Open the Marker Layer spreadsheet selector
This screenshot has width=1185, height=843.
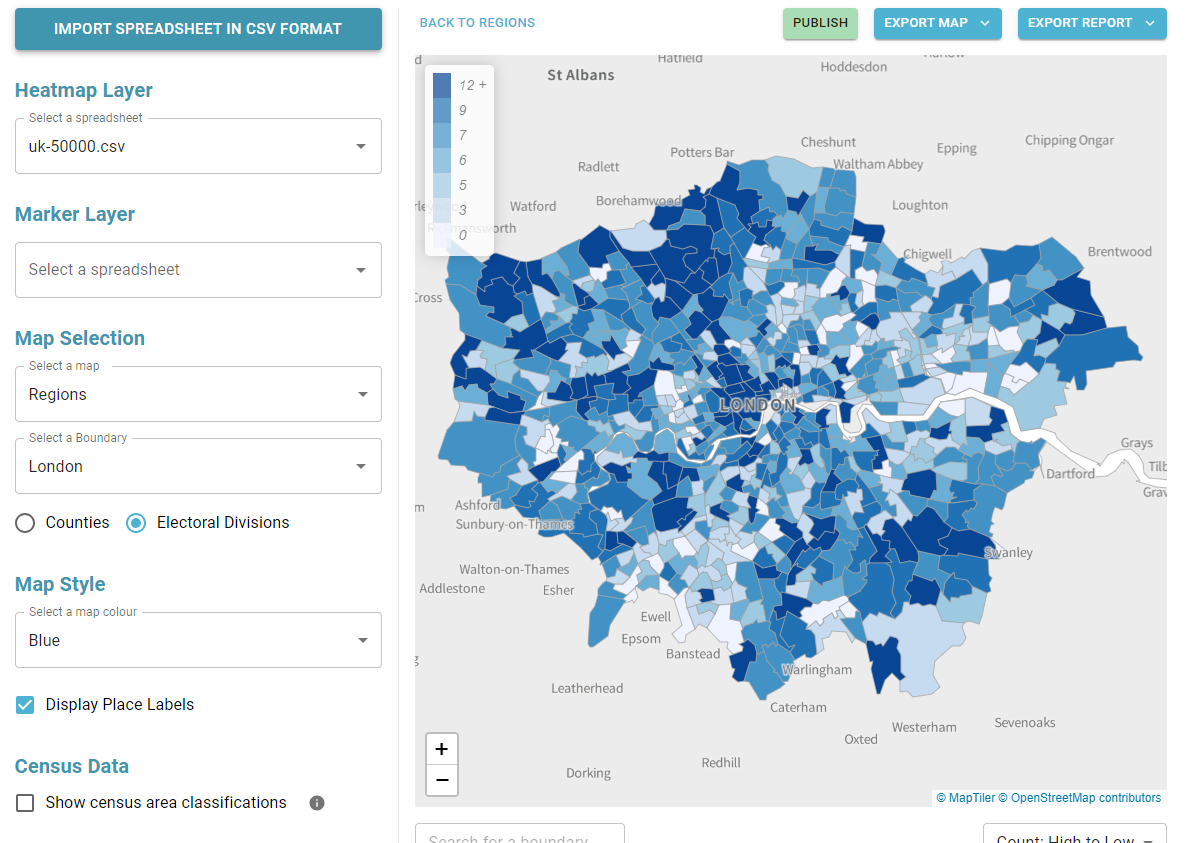click(198, 269)
